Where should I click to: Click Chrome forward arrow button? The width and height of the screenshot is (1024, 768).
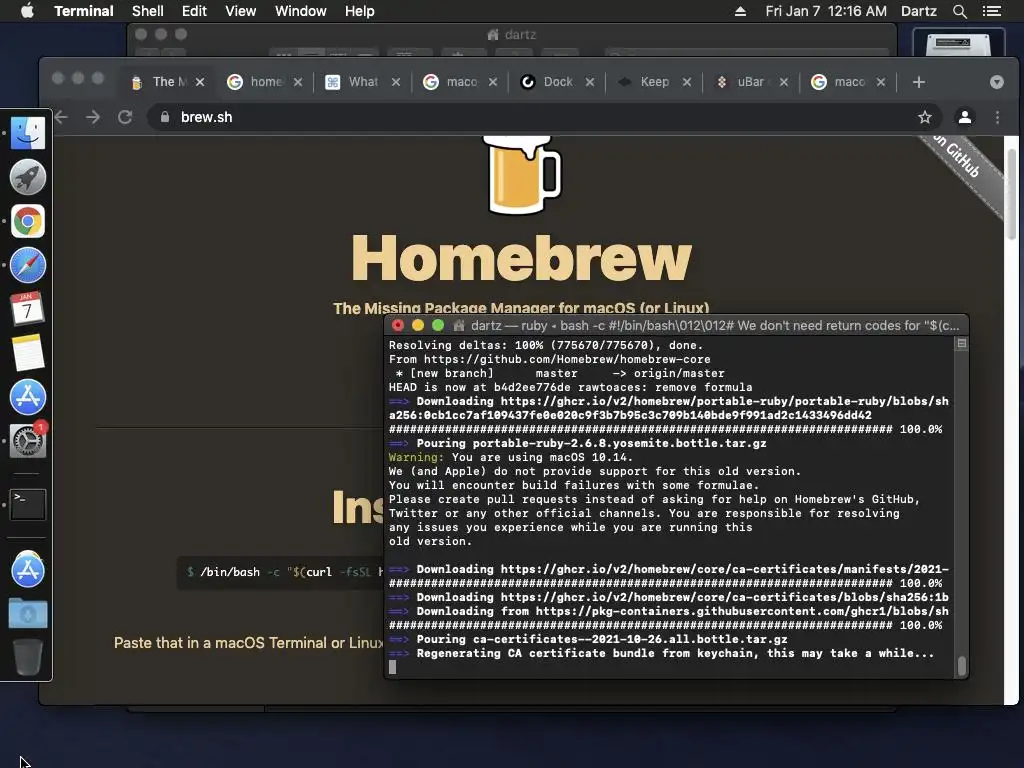[x=93, y=117]
